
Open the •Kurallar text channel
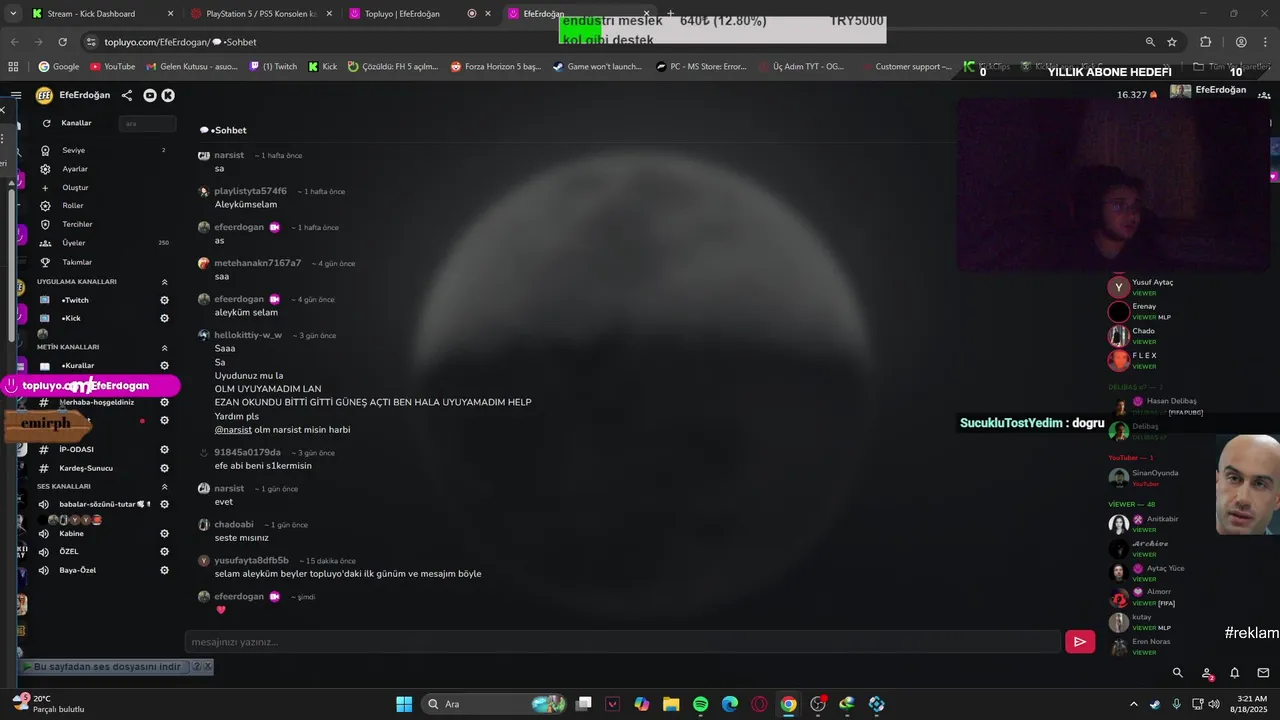(78, 366)
